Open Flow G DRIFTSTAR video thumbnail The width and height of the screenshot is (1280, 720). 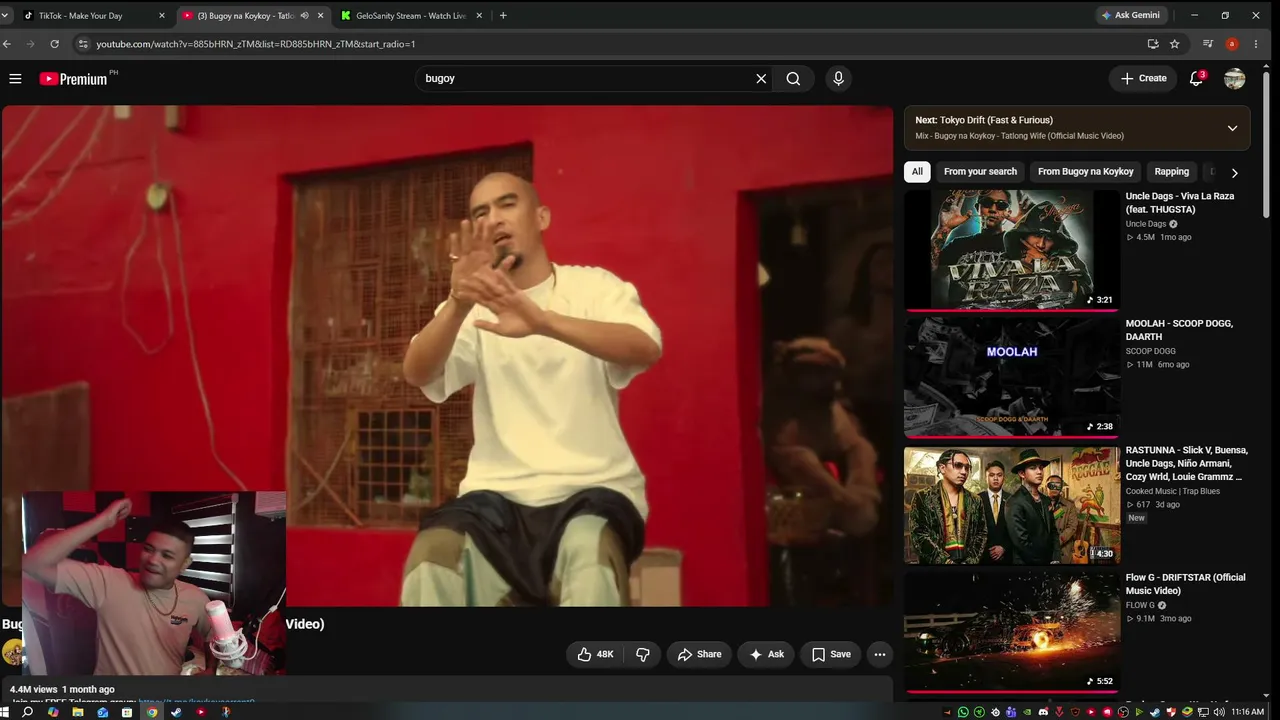pyautogui.click(x=1011, y=631)
